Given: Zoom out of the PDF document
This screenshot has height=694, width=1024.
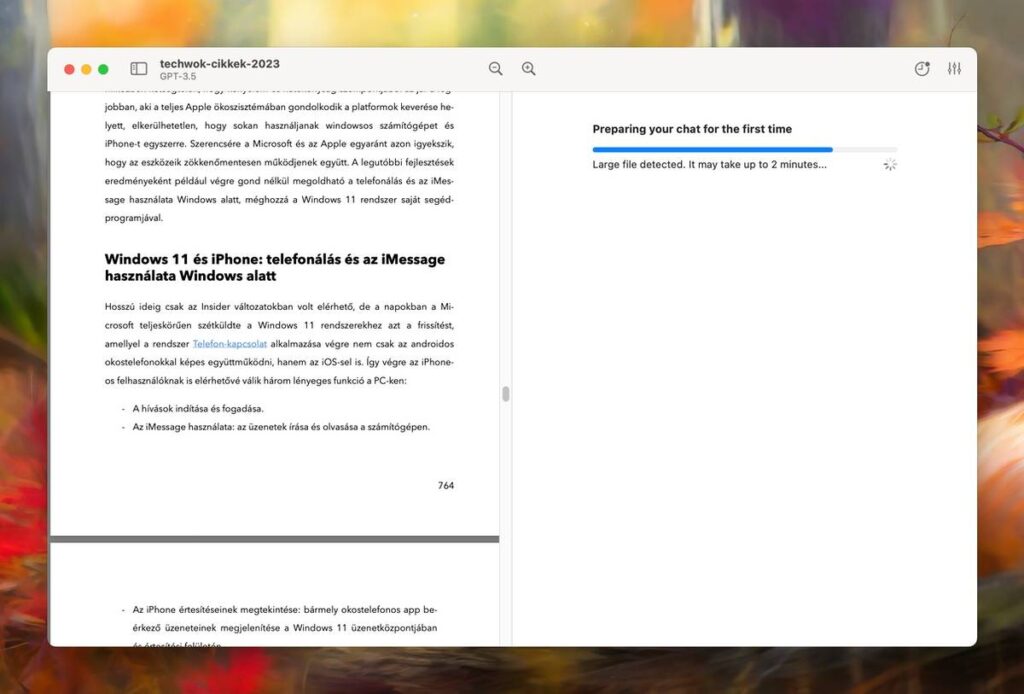Looking at the screenshot, I should point(496,69).
